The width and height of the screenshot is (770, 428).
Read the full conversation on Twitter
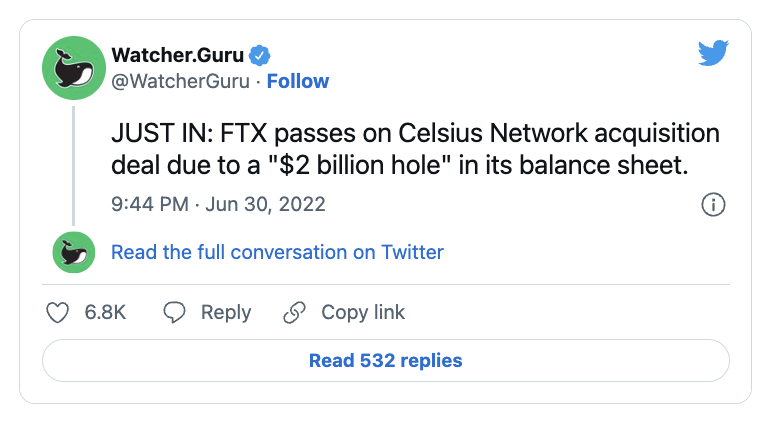tap(277, 252)
